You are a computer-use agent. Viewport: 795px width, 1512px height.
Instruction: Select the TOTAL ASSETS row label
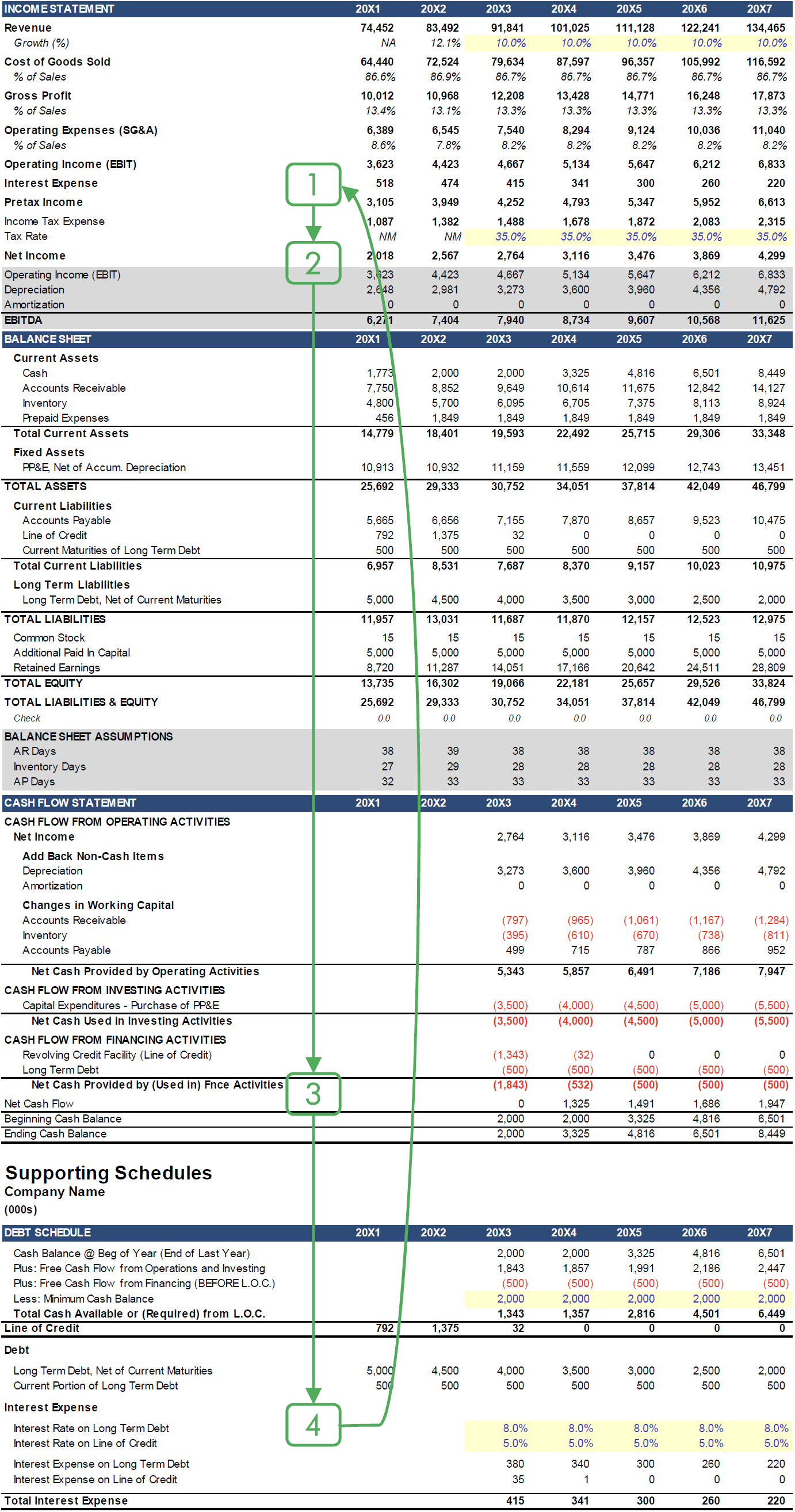(45, 486)
